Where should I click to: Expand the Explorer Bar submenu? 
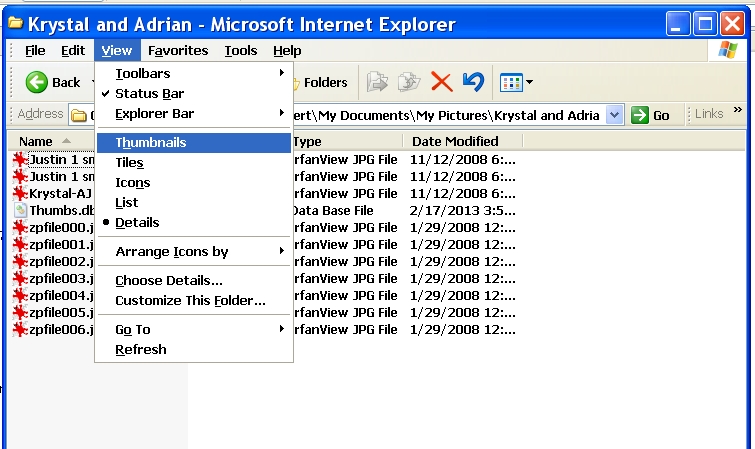tap(194, 114)
